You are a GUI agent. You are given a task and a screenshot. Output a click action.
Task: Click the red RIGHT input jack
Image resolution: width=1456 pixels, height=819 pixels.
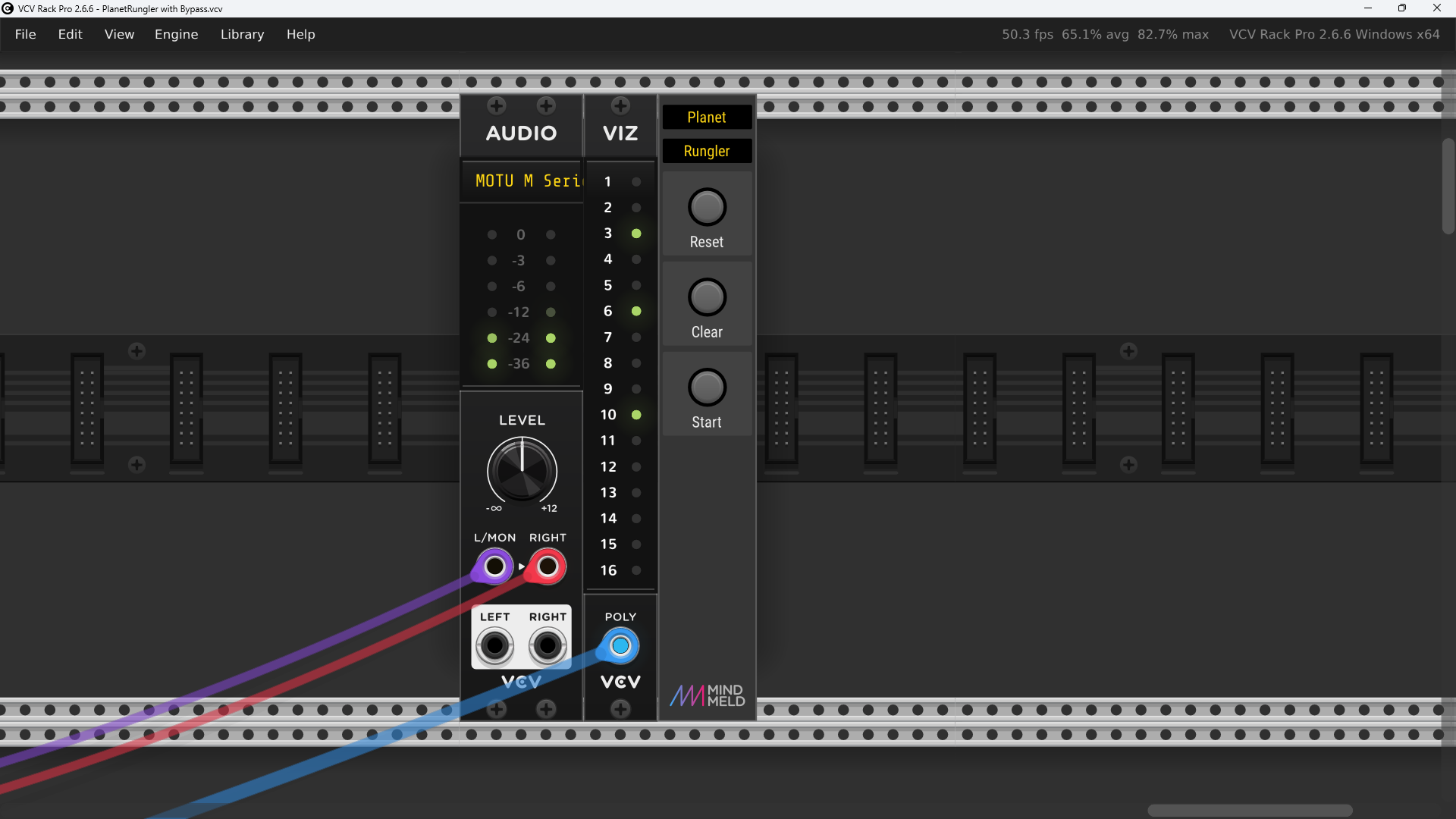[x=548, y=566]
